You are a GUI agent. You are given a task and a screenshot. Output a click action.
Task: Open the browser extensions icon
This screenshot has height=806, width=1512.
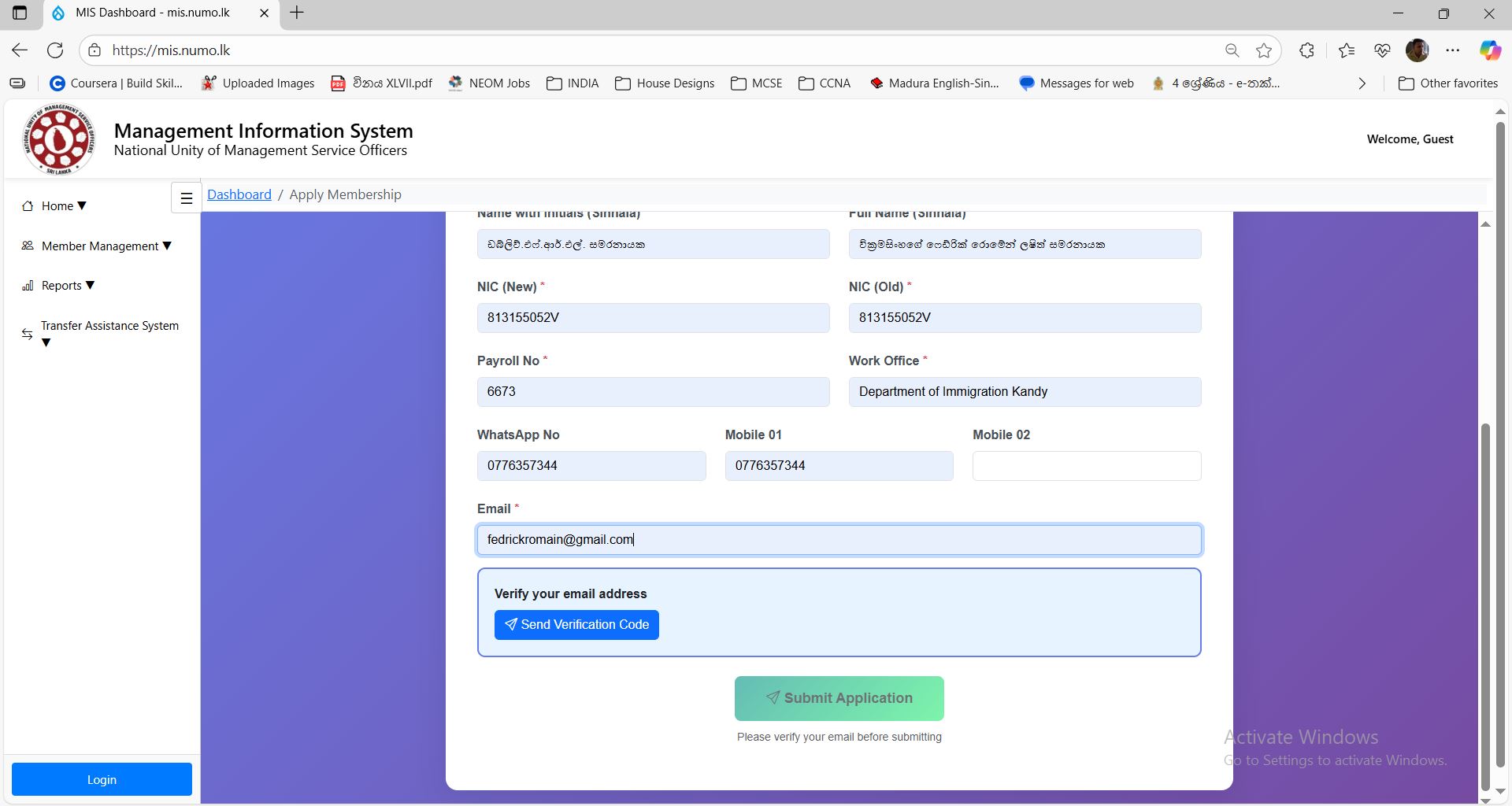click(1306, 50)
